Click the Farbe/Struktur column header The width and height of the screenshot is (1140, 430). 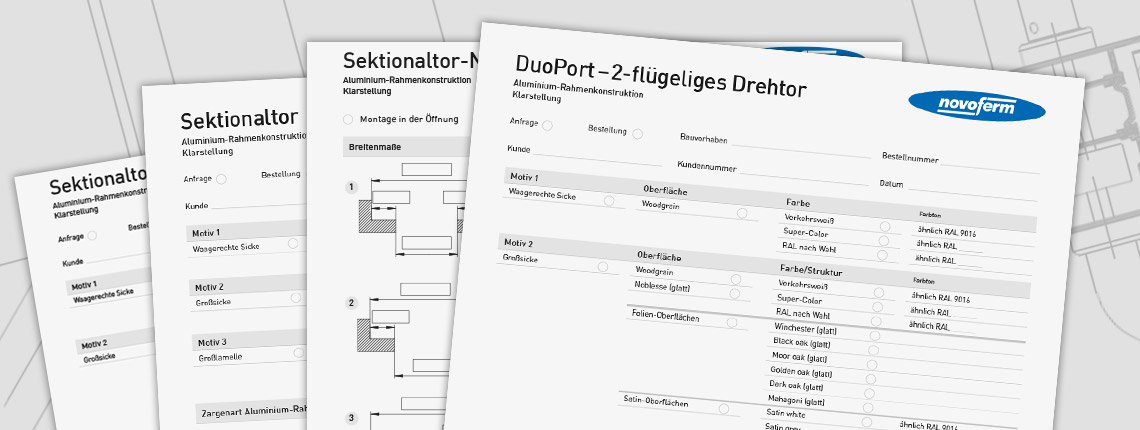[x=810, y=270]
